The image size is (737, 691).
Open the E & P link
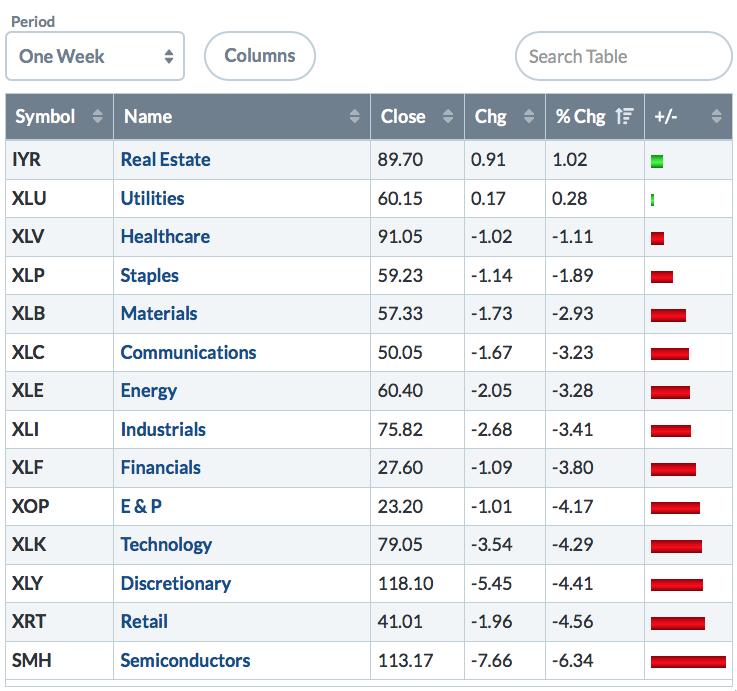[141, 506]
